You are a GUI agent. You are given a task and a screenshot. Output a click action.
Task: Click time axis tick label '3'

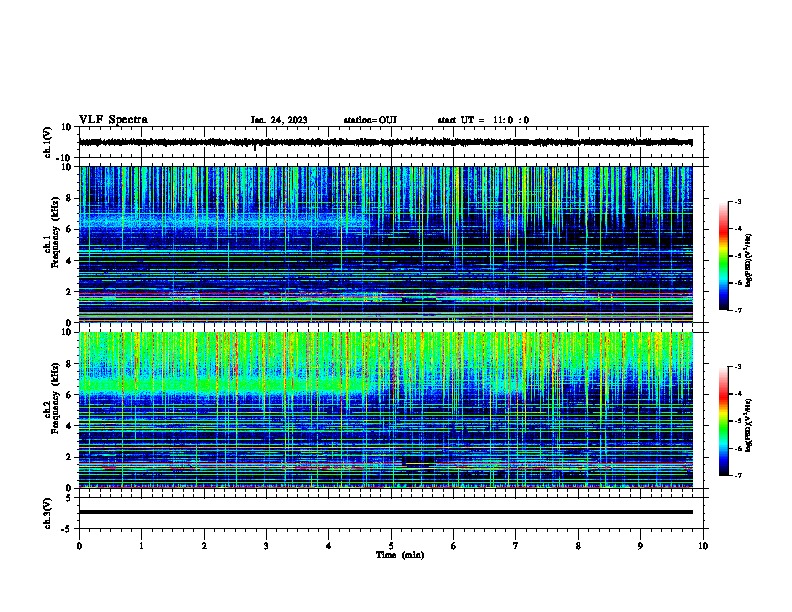pyautogui.click(x=266, y=546)
